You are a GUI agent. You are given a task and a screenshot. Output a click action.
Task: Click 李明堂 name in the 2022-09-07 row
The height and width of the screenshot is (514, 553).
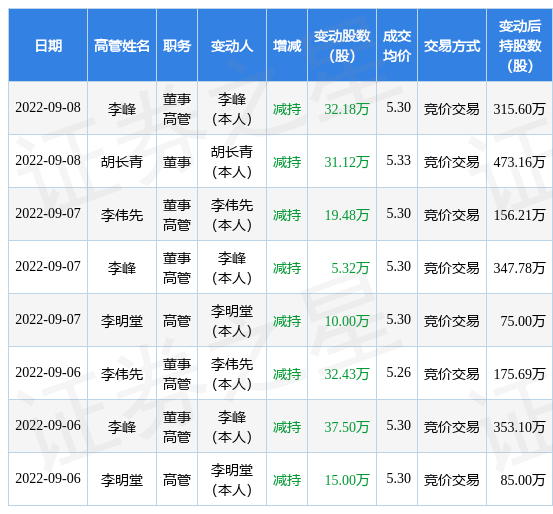122,321
